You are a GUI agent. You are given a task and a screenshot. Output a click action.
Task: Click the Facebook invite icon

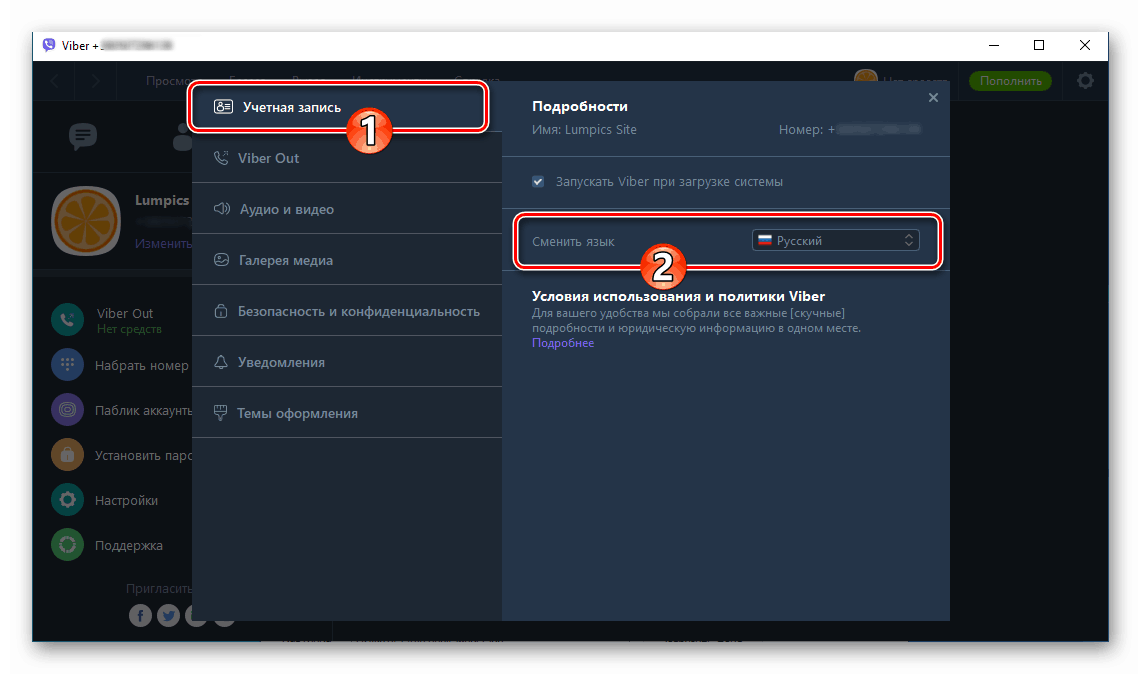click(x=140, y=615)
